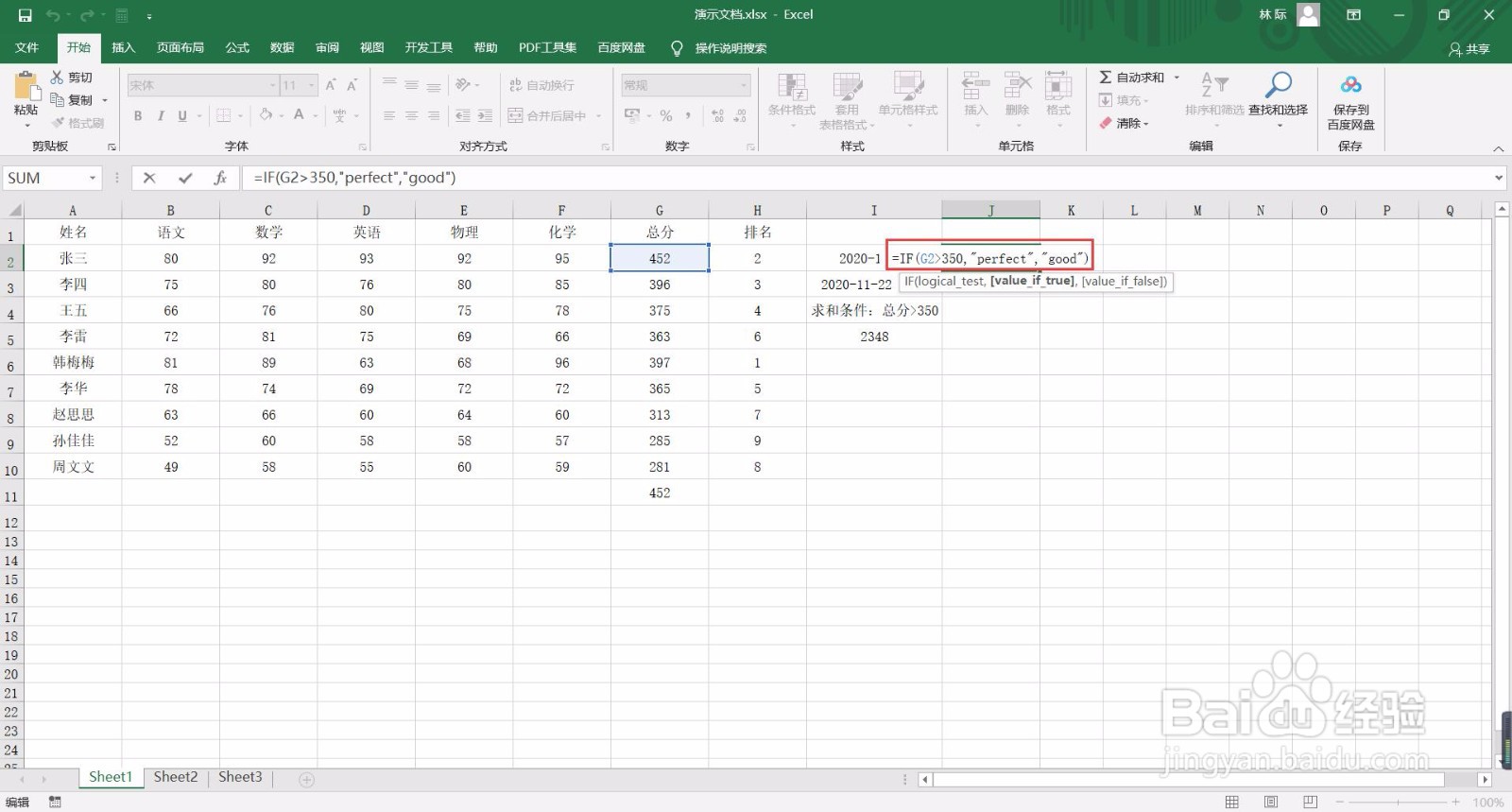The height and width of the screenshot is (812, 1512).
Task: Open the File (文件) tab
Action: [x=27, y=47]
